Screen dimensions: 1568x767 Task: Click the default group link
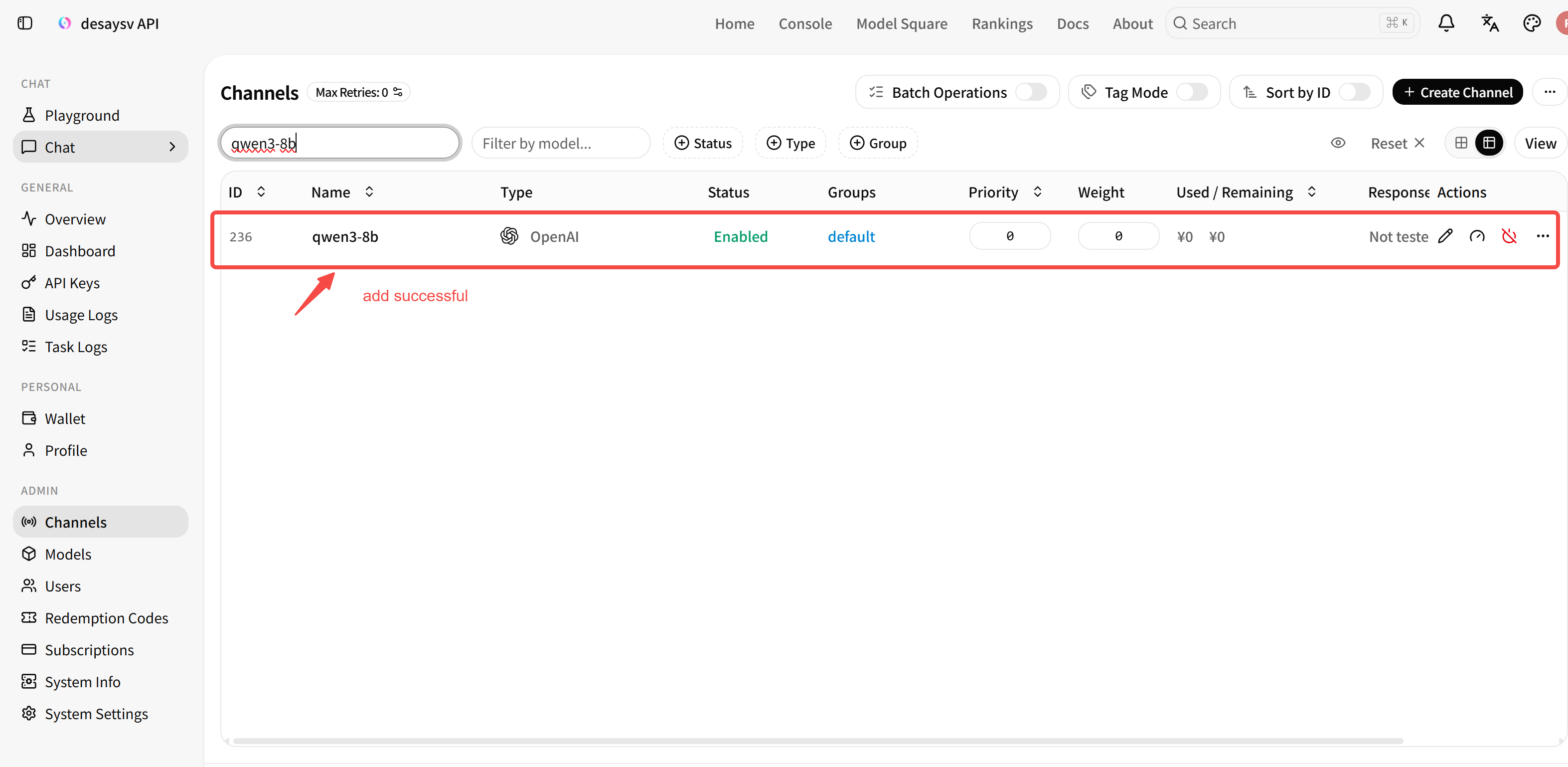[x=851, y=236]
